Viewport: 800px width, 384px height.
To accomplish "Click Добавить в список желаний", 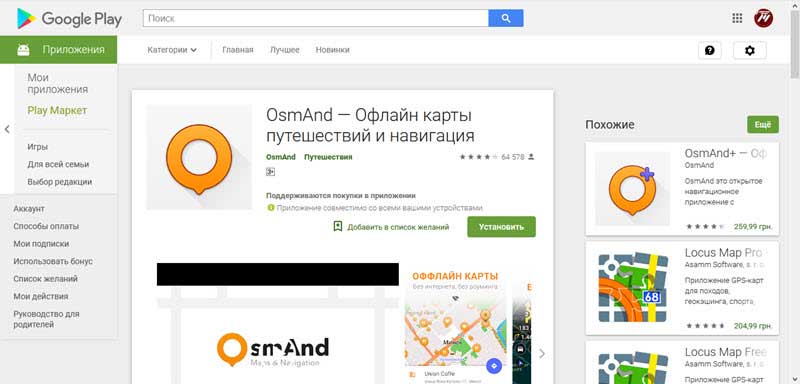I will coord(398,227).
